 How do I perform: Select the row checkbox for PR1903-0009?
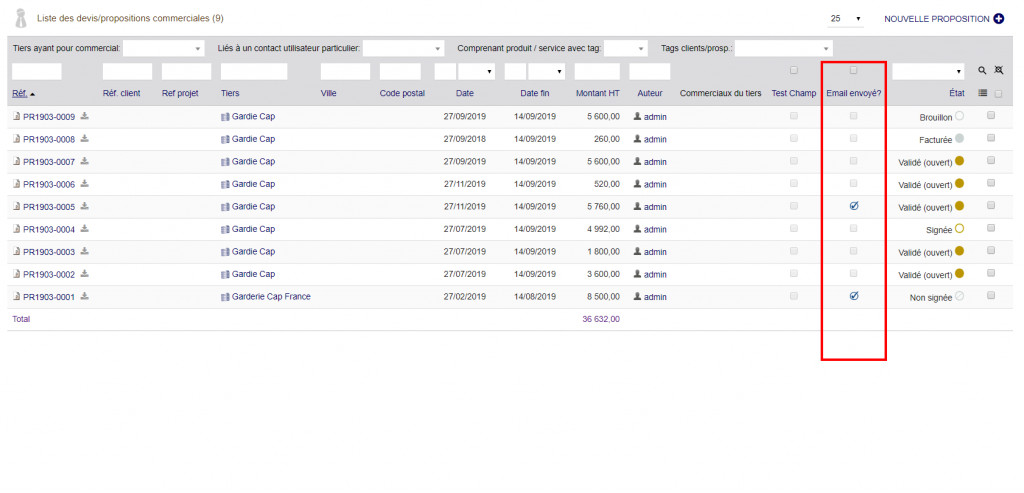(991, 116)
